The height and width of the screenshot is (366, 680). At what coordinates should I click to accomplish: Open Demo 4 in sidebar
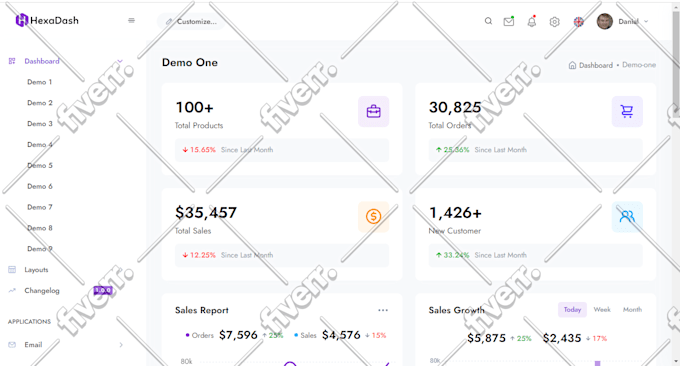pyautogui.click(x=39, y=144)
